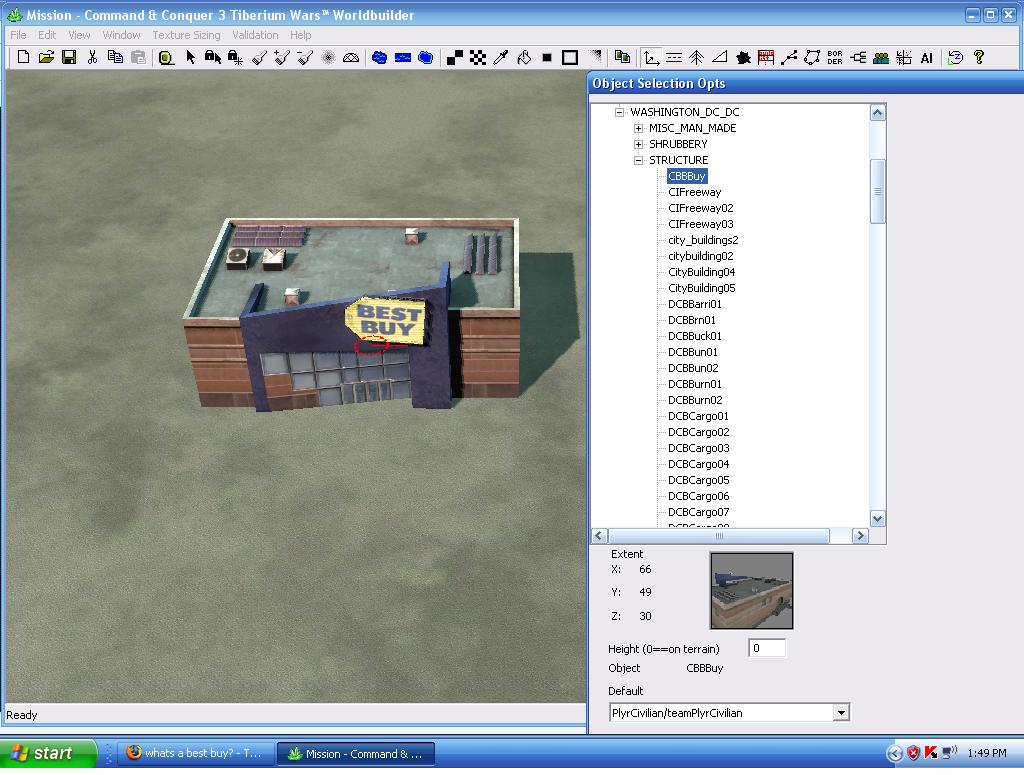
Task: Select the feather smoothing tool
Action: (x=328, y=57)
